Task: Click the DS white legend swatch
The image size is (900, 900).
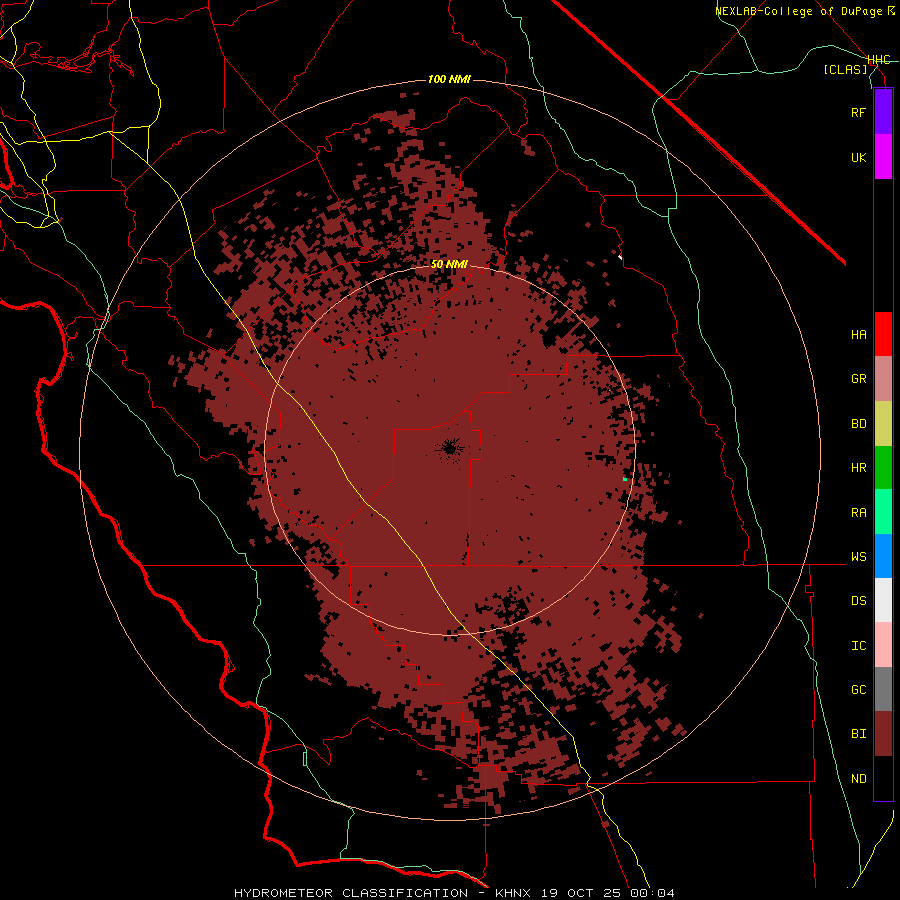Action: pyautogui.click(x=883, y=600)
